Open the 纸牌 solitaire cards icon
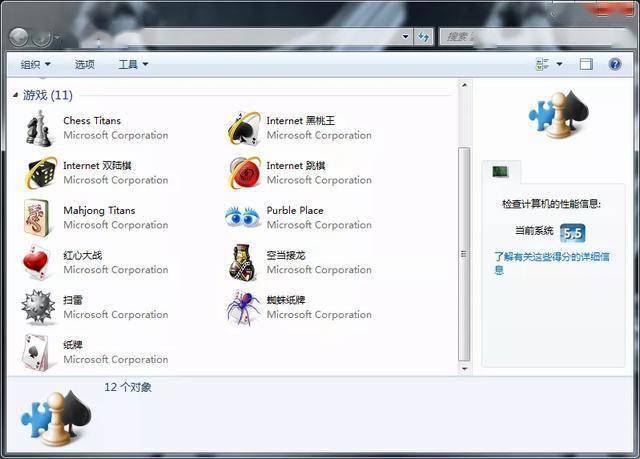The height and width of the screenshot is (459, 640). [36, 353]
